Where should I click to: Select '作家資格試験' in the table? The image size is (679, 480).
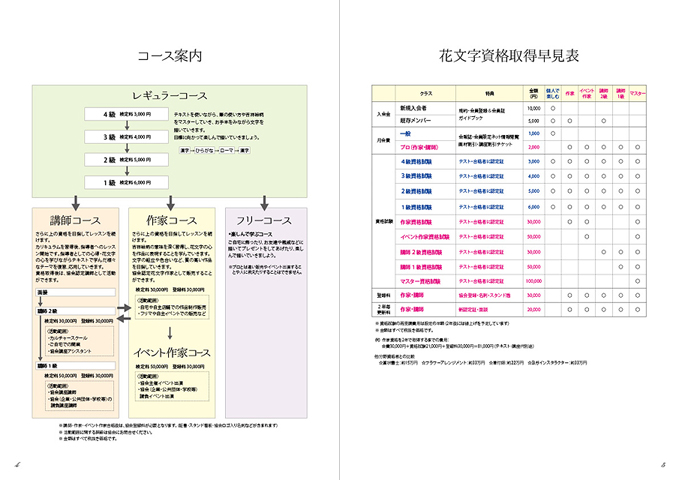(x=416, y=222)
